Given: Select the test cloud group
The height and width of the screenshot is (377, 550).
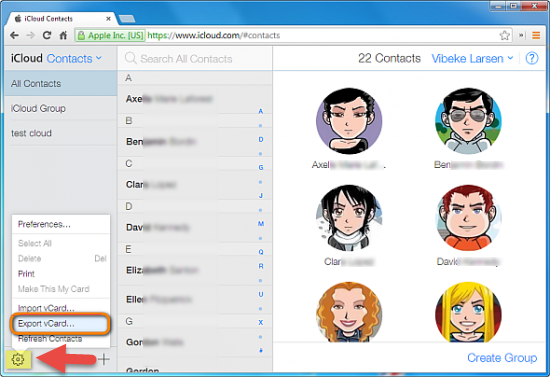Looking at the screenshot, I should (x=61, y=133).
